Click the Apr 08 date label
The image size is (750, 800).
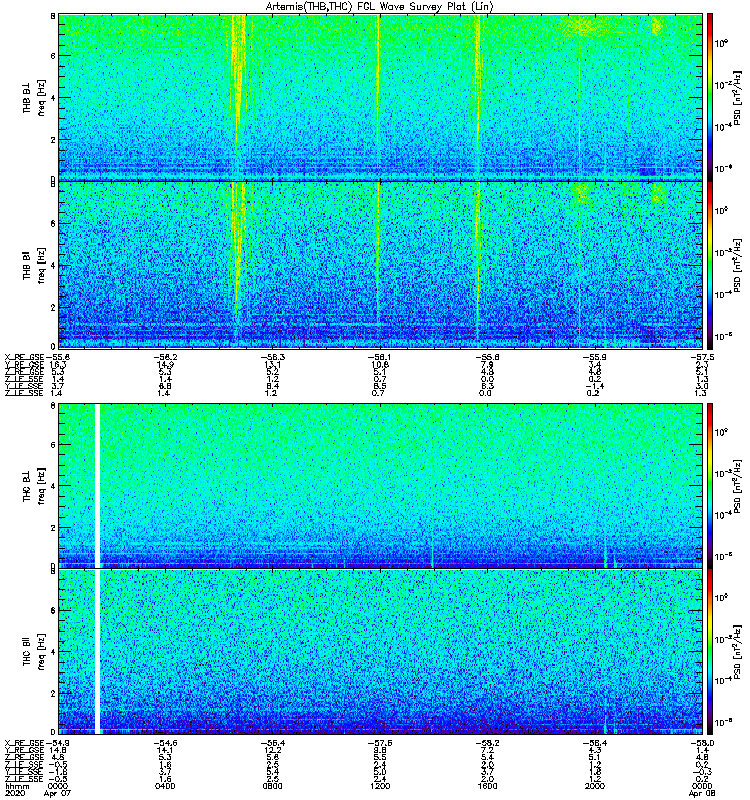pyautogui.click(x=702, y=793)
